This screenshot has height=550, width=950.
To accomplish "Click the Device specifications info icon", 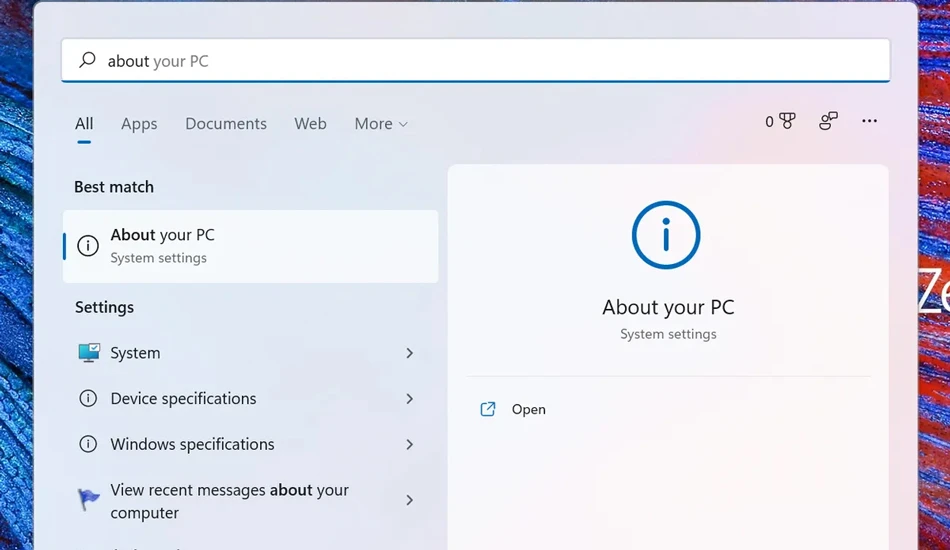I will [x=88, y=398].
